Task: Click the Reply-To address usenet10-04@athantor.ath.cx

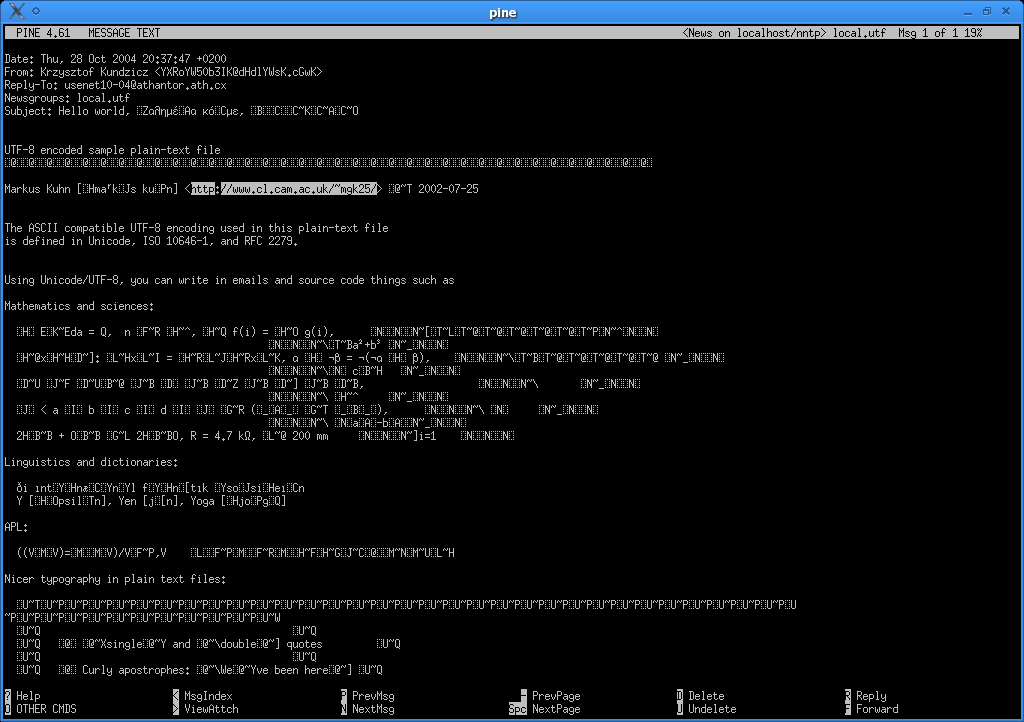Action: point(145,85)
